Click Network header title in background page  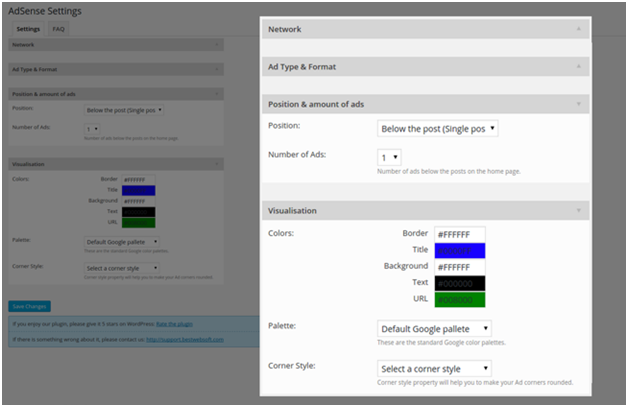point(23,45)
